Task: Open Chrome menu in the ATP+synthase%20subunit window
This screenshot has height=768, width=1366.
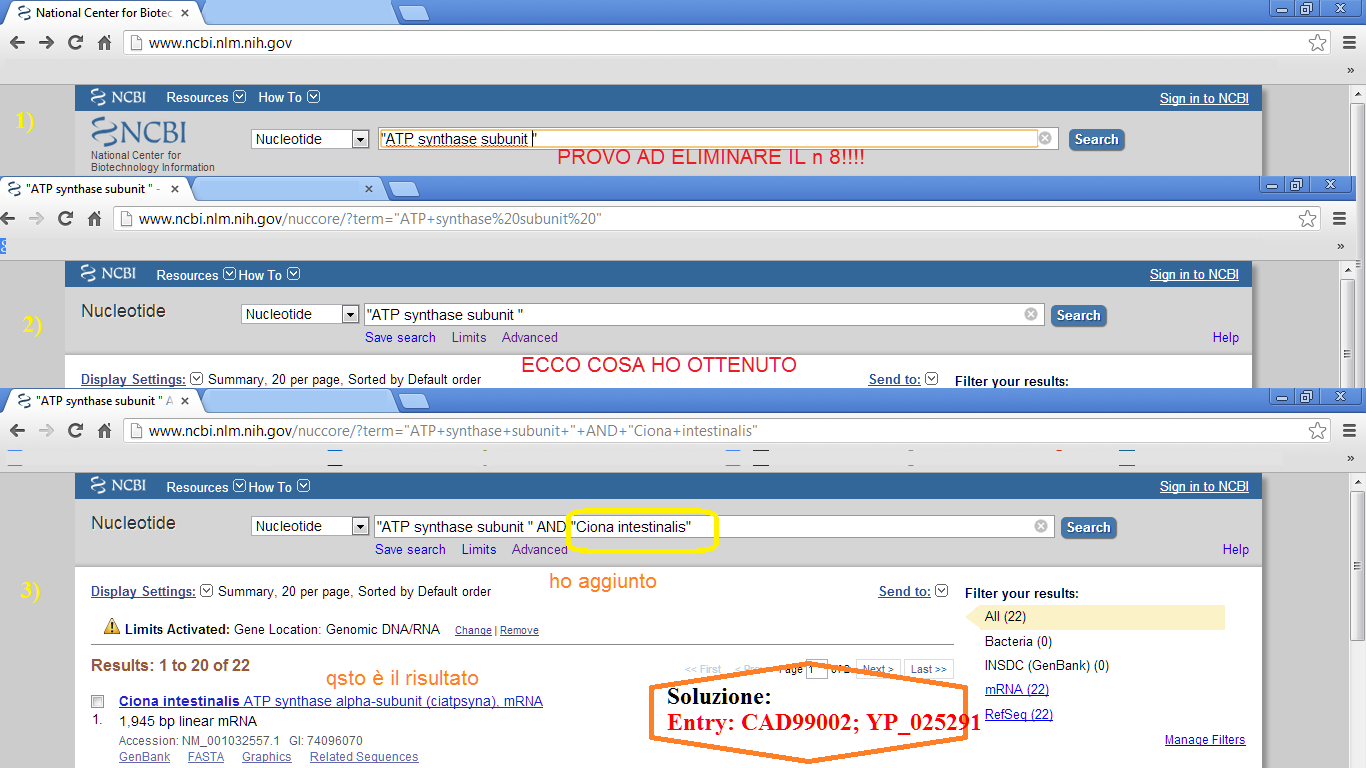Action: [x=1339, y=219]
